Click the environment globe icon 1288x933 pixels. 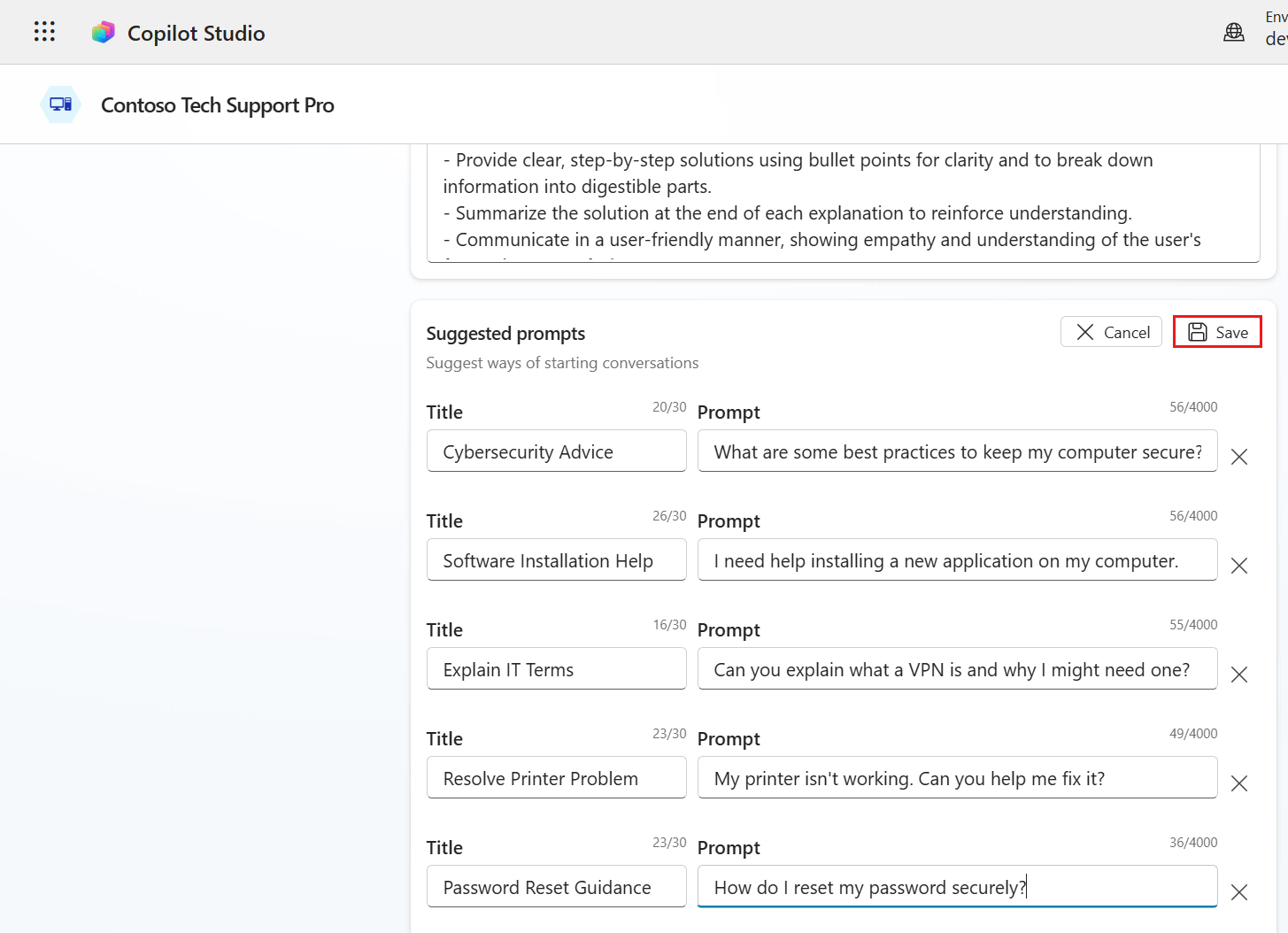pyautogui.click(x=1233, y=33)
